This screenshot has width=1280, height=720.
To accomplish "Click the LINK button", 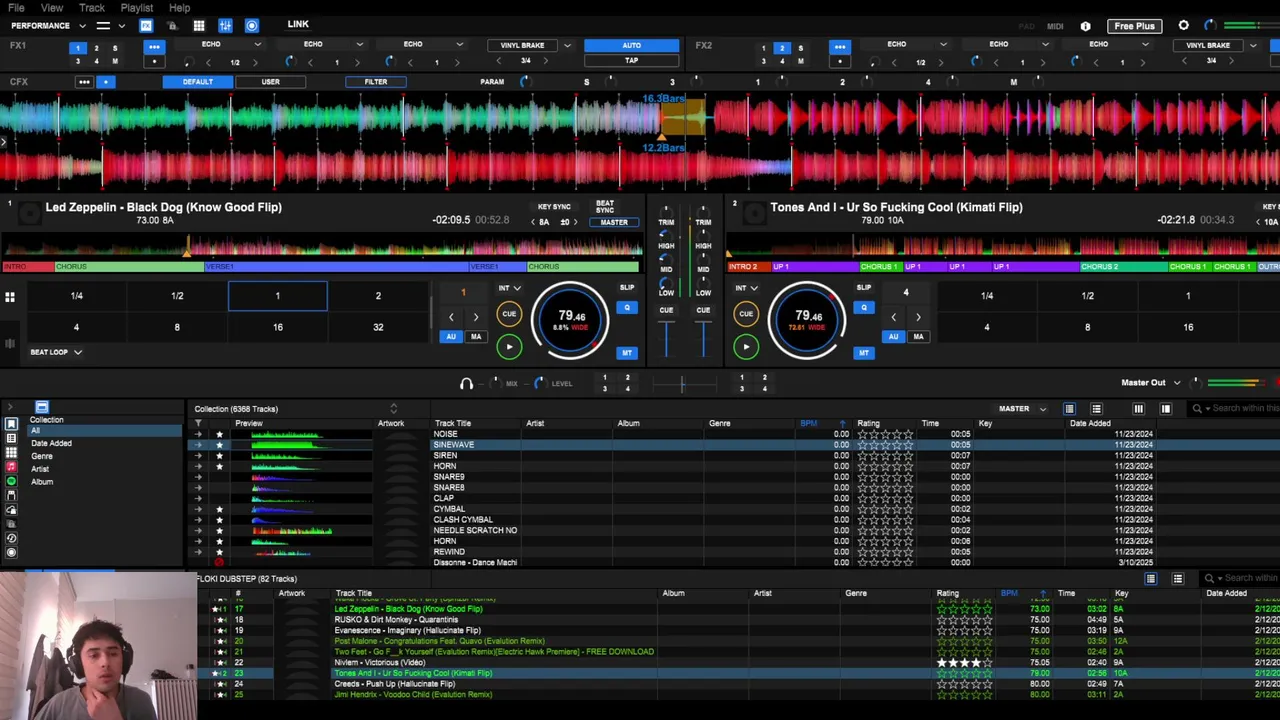I will (x=298, y=24).
